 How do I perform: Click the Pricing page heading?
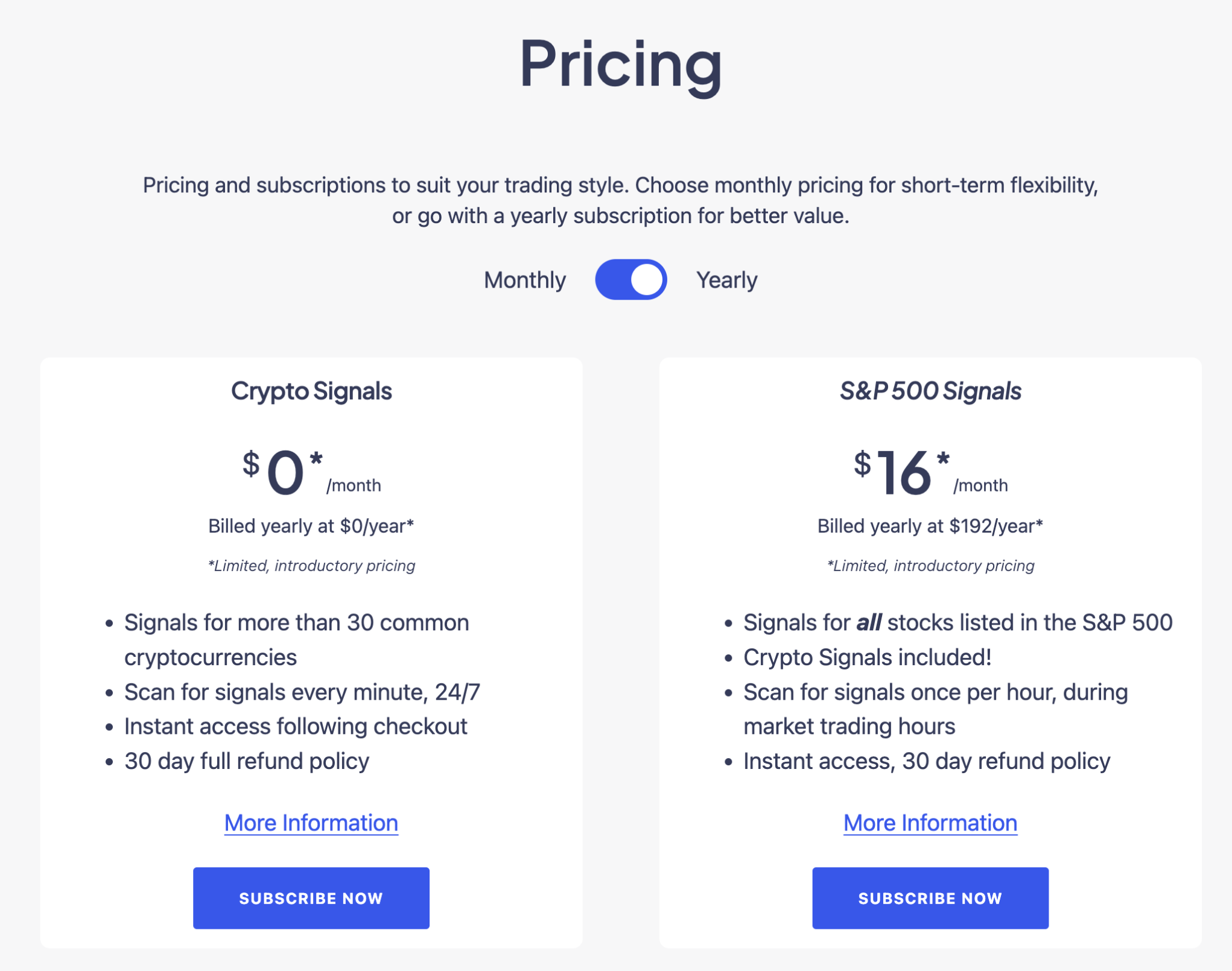pos(620,65)
